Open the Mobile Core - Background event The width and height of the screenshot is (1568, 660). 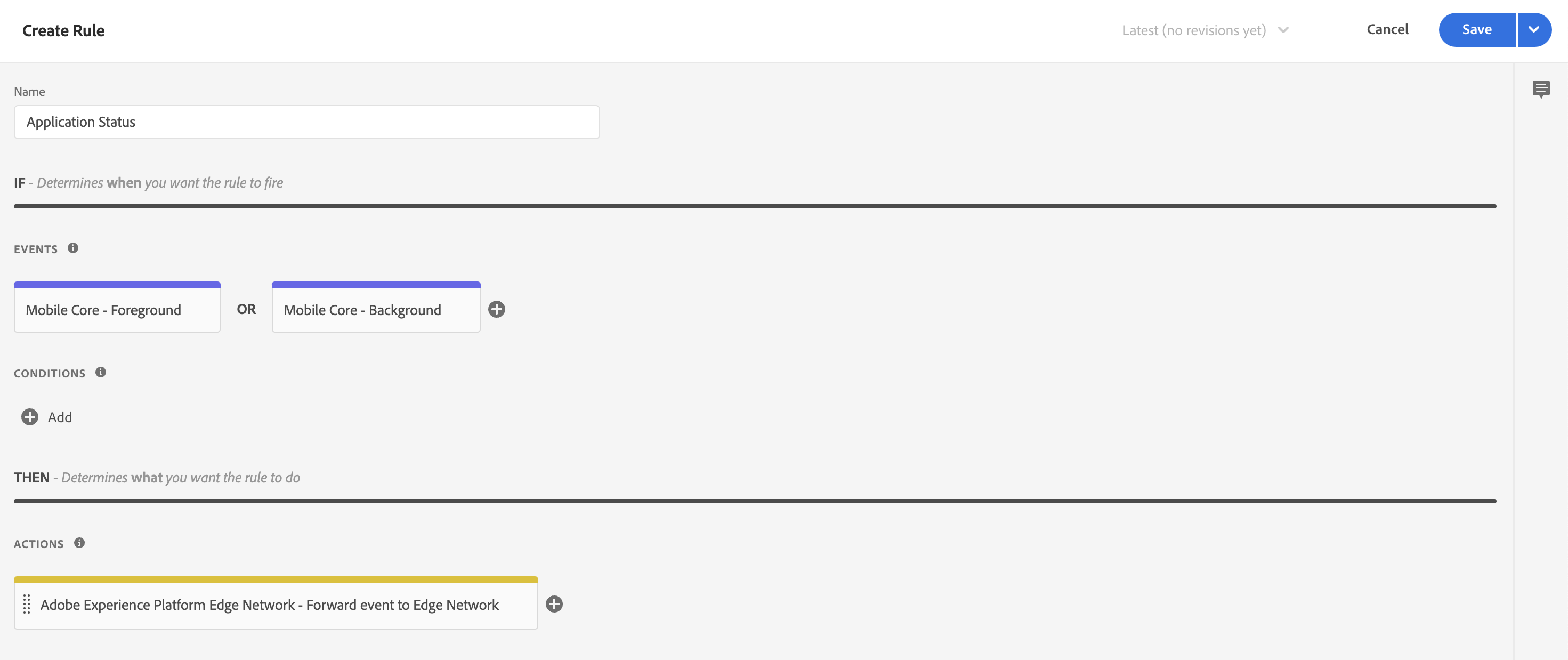coord(376,307)
